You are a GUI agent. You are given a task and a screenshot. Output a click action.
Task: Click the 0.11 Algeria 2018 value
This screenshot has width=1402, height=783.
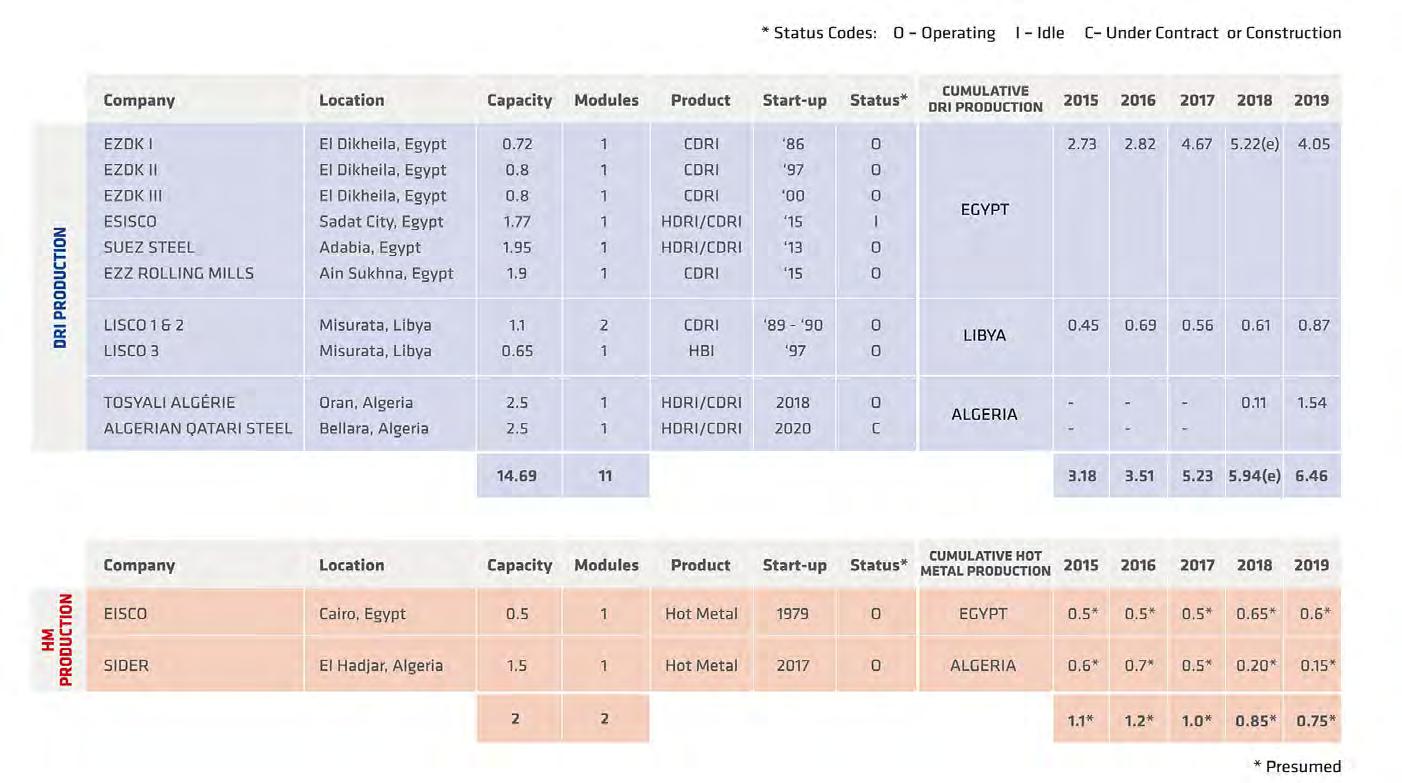[x=1254, y=403]
